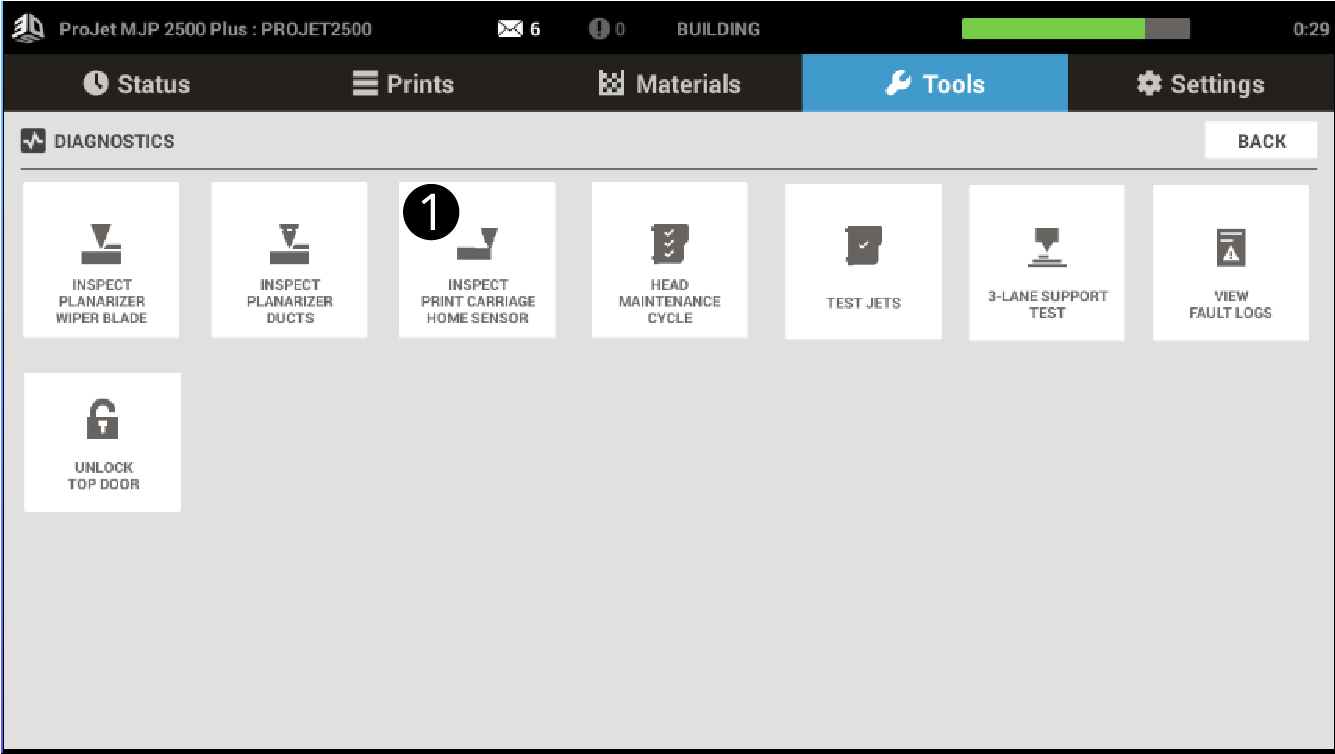
Task: Click the 3D Systems logo icon
Action: pos(28,29)
